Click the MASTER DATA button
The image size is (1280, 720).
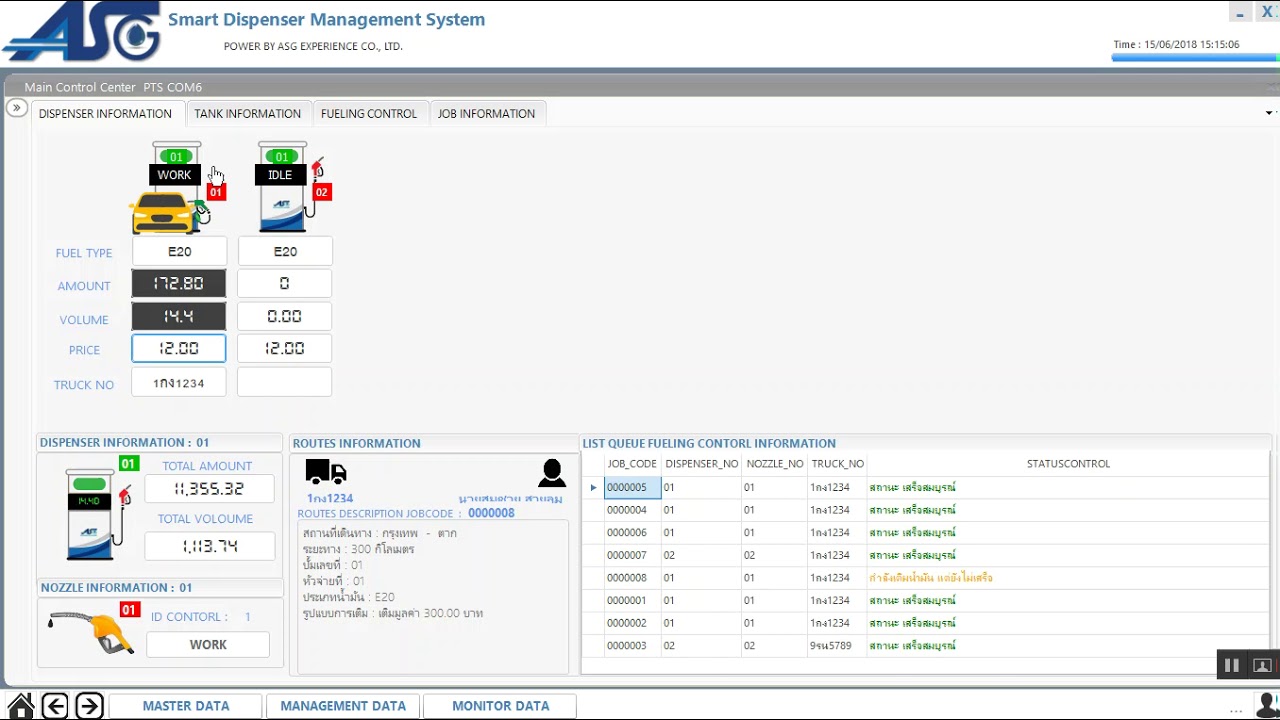pyautogui.click(x=186, y=706)
